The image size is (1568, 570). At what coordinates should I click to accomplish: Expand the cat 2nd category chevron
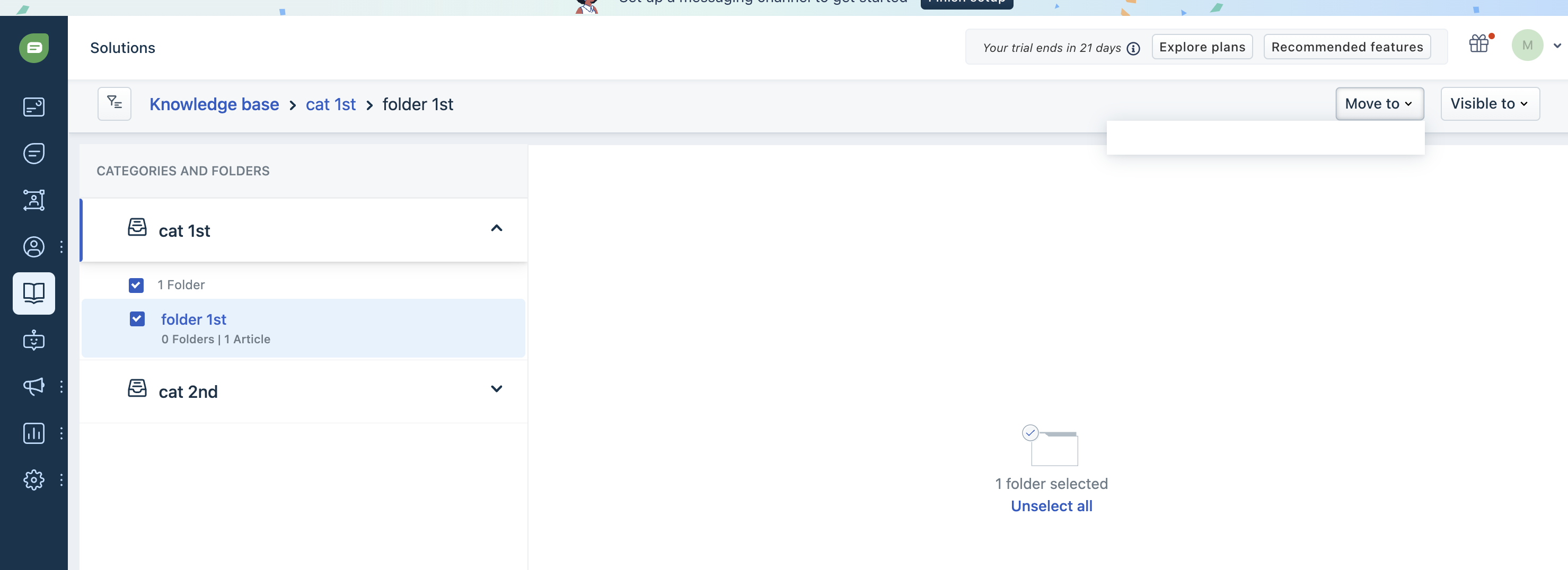click(x=497, y=389)
